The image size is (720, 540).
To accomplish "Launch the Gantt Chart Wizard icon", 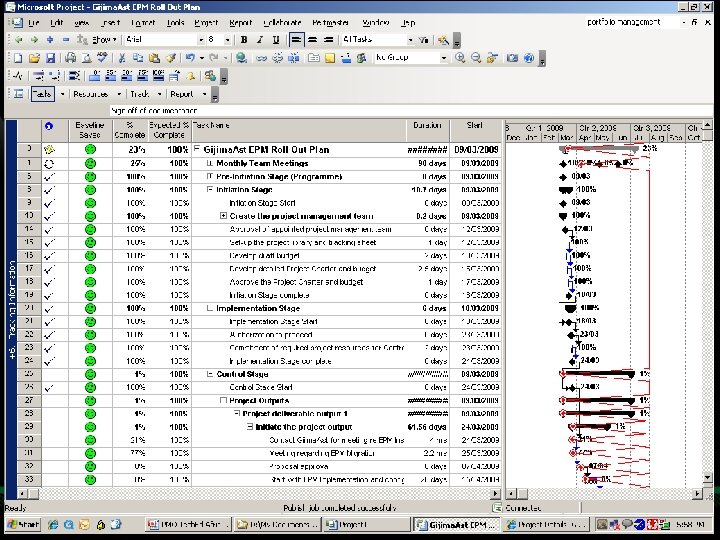I will 443,40.
